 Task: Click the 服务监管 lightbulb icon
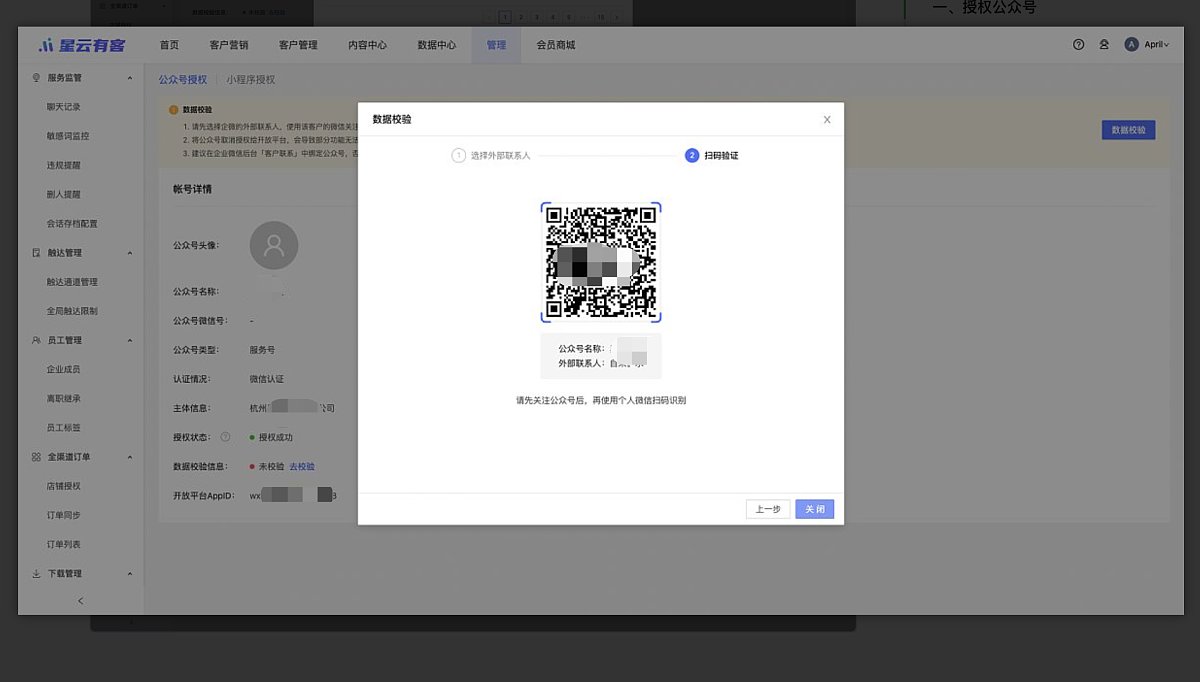click(x=37, y=77)
